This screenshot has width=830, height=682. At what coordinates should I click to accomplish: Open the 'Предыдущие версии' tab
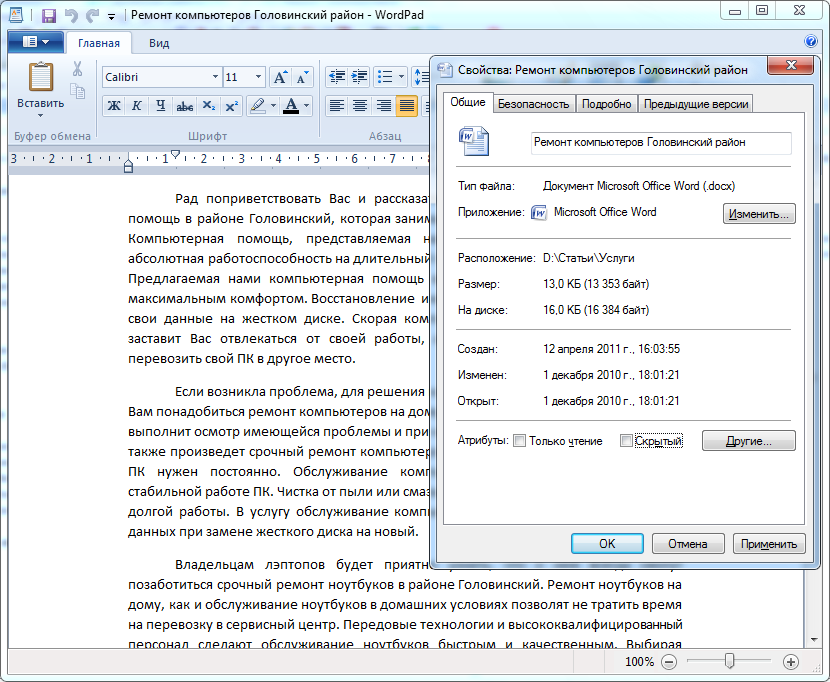(x=696, y=104)
